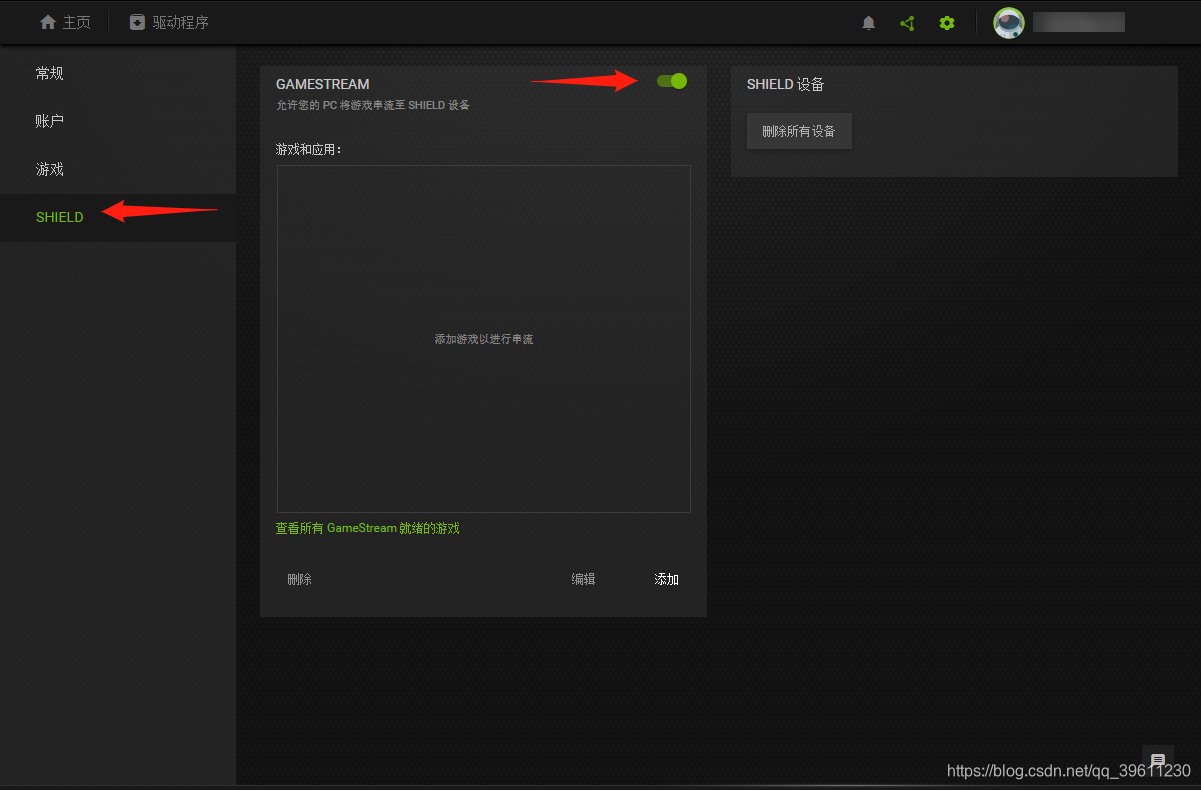The height and width of the screenshot is (790, 1201).
Task: Click the user avatar picture
Action: (1008, 23)
